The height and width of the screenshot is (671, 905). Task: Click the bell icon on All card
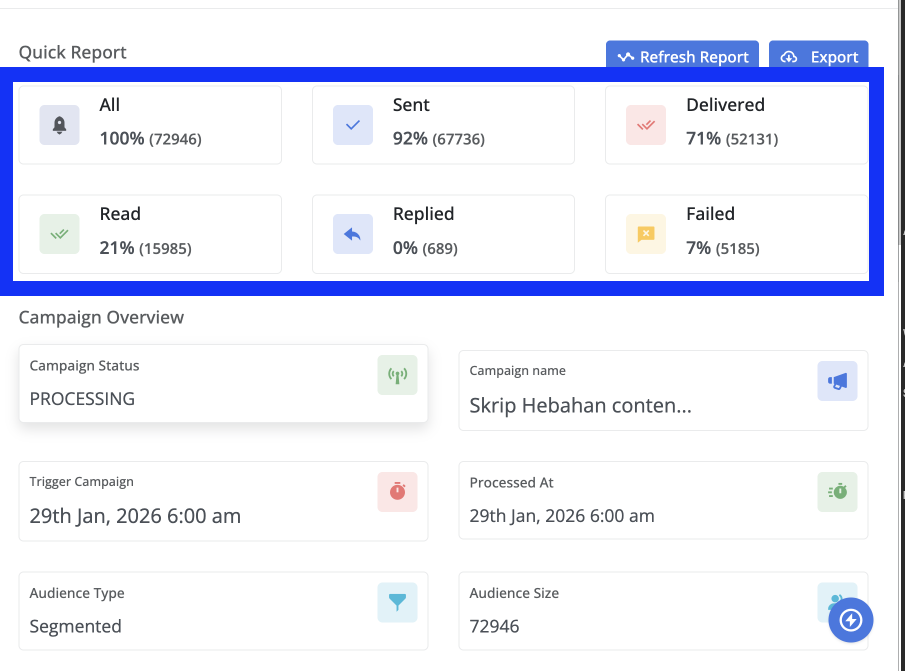tap(59, 125)
